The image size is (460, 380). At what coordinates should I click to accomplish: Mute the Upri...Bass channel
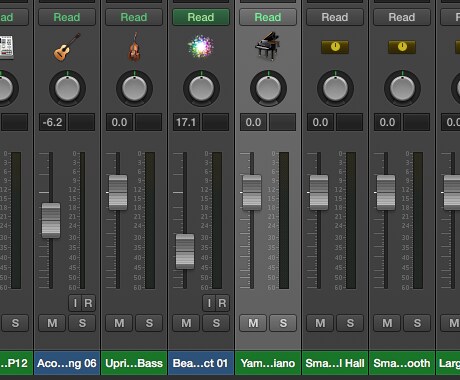pyautogui.click(x=119, y=323)
